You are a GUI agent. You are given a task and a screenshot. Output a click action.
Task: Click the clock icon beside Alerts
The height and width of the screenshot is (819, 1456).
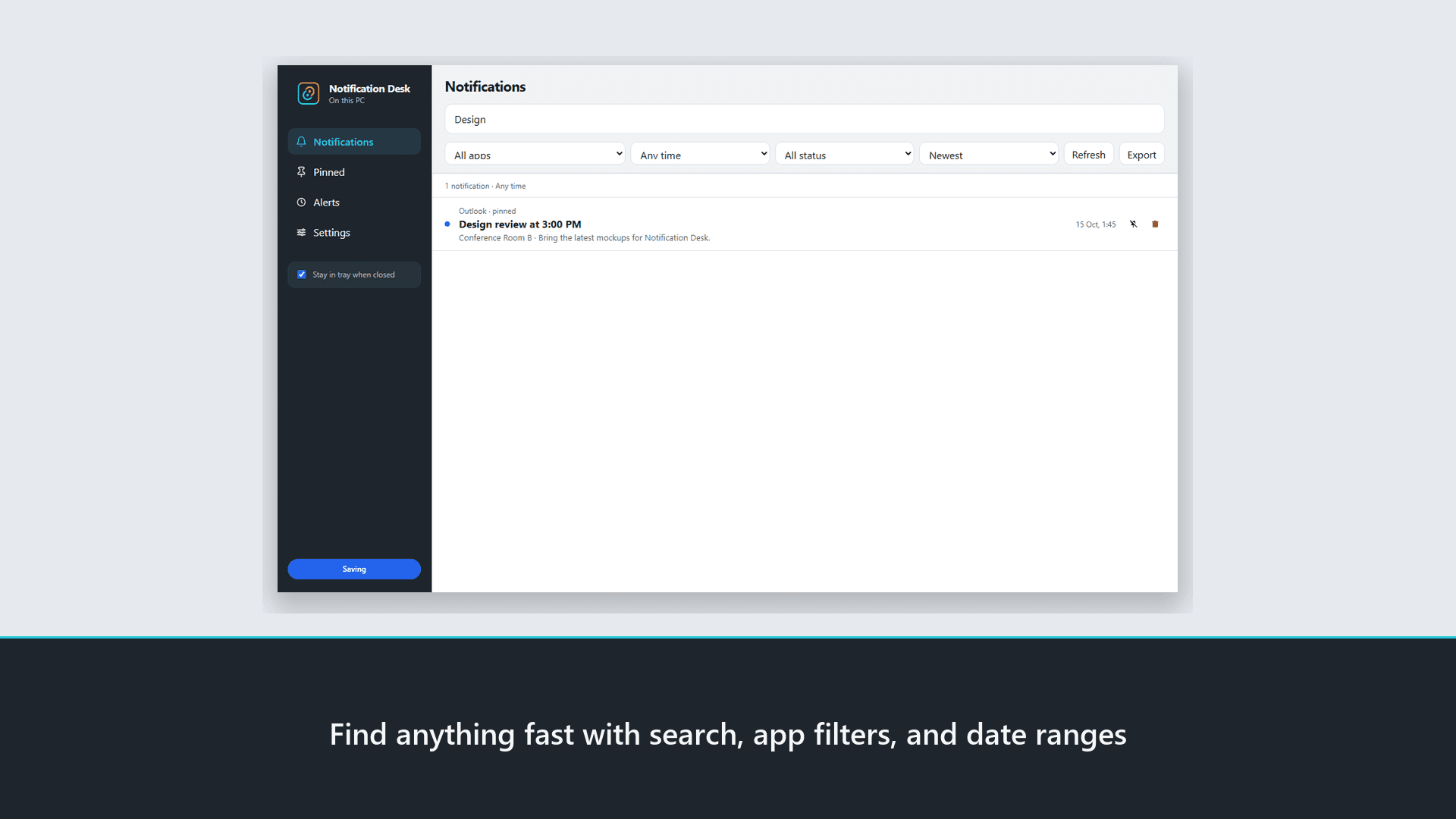[301, 202]
